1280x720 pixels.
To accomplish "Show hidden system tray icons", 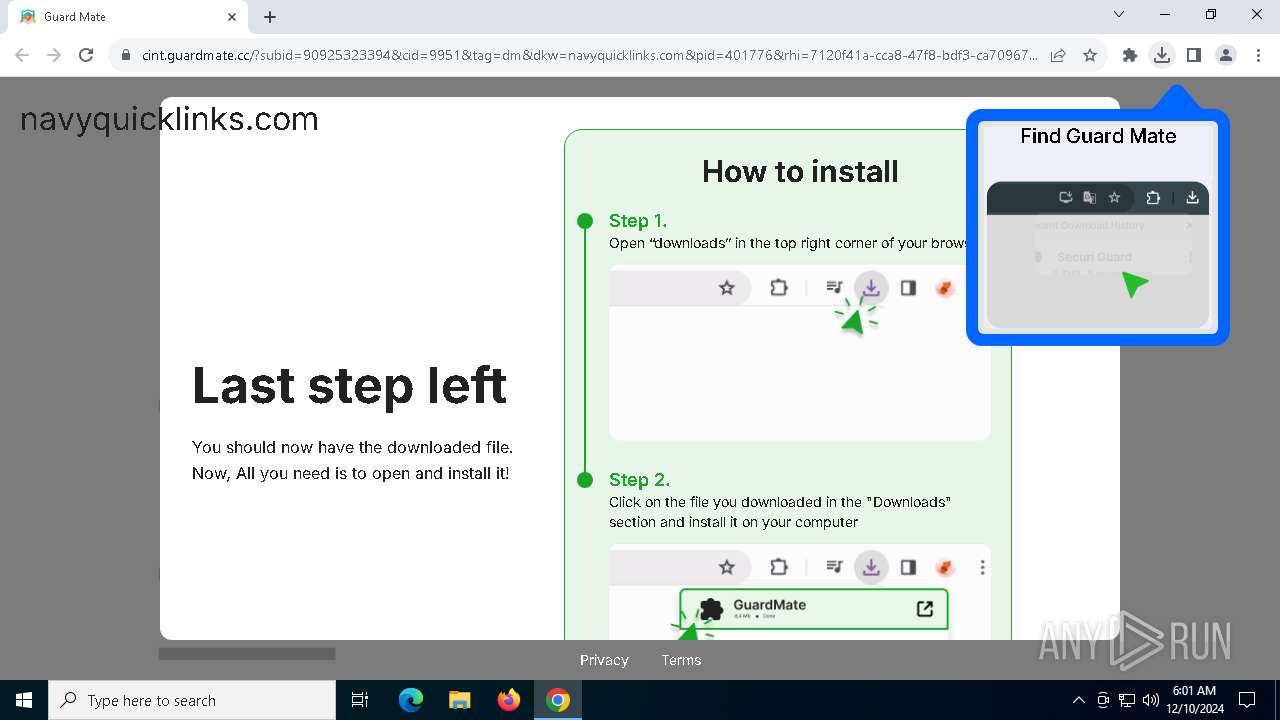I will (1078, 700).
